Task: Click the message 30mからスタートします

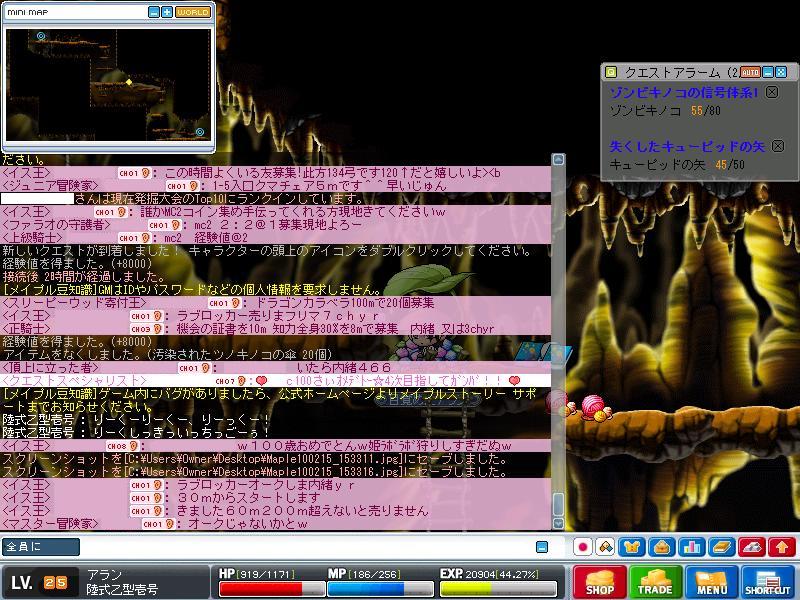Action: point(249,497)
